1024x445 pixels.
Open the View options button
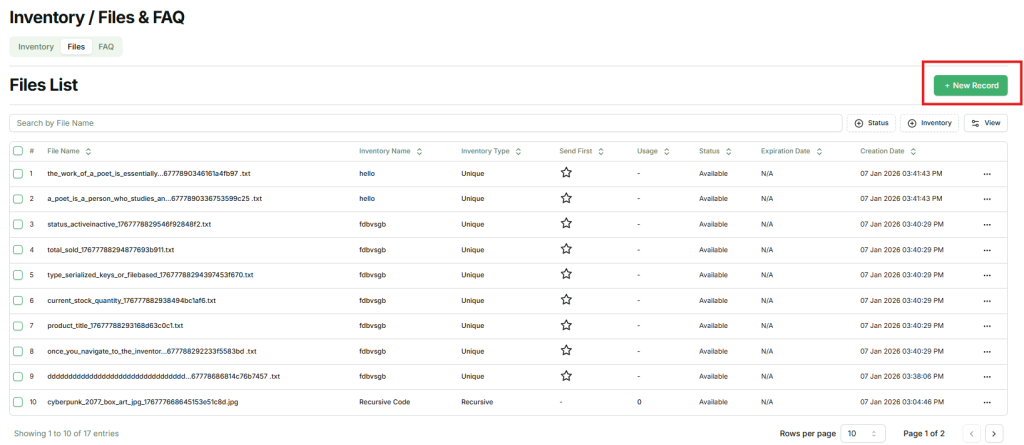click(985, 123)
